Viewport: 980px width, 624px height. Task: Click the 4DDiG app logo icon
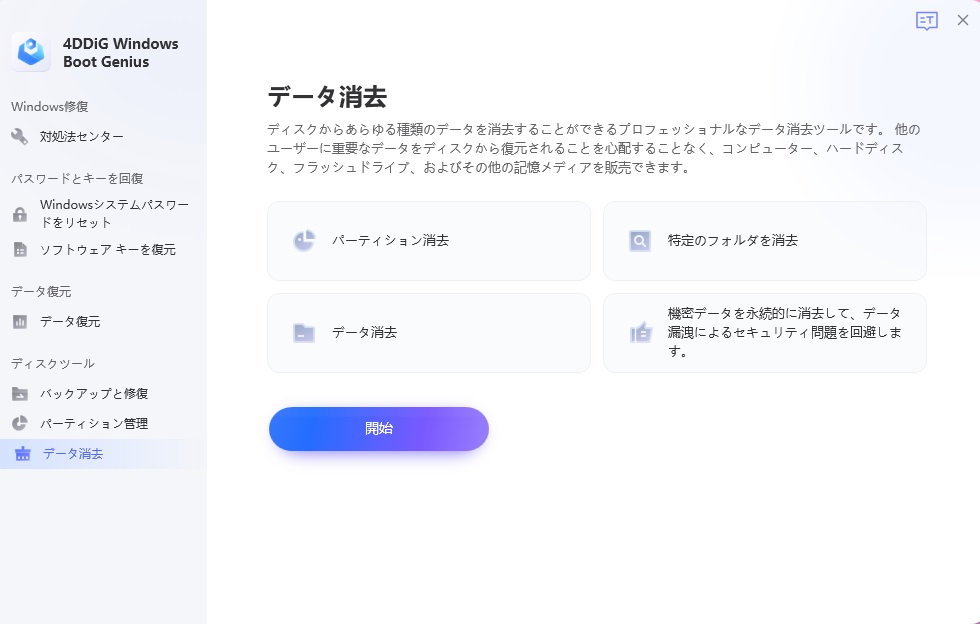[31, 52]
